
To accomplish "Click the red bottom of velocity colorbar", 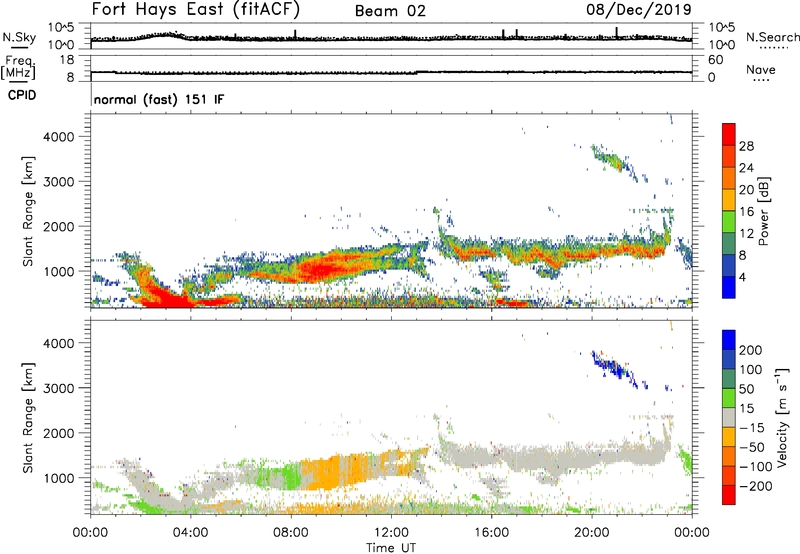I will [x=729, y=495].
